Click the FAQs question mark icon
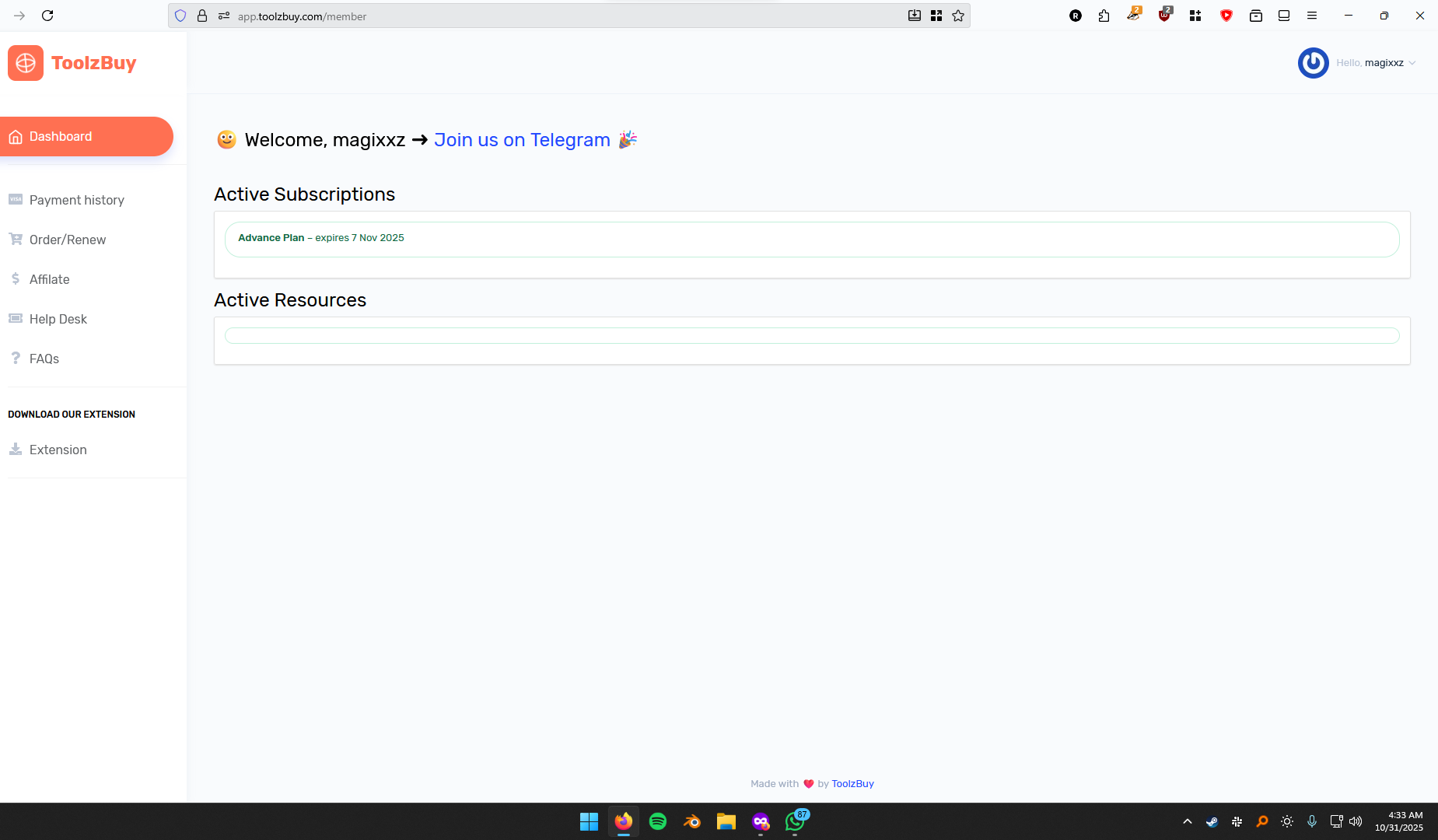 (x=16, y=358)
